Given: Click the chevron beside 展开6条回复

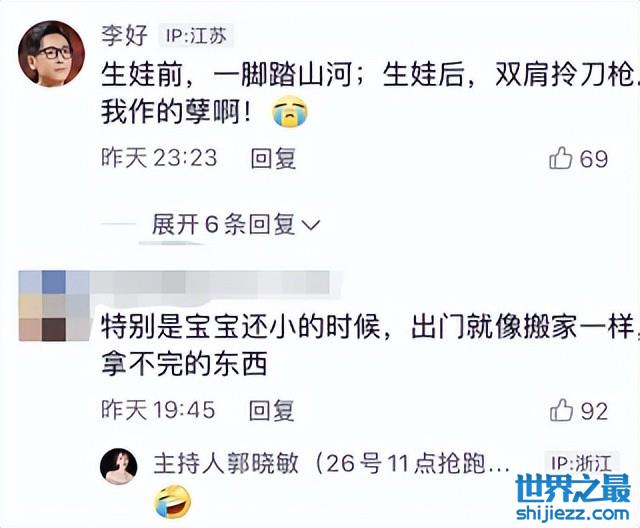Looking at the screenshot, I should [311, 225].
